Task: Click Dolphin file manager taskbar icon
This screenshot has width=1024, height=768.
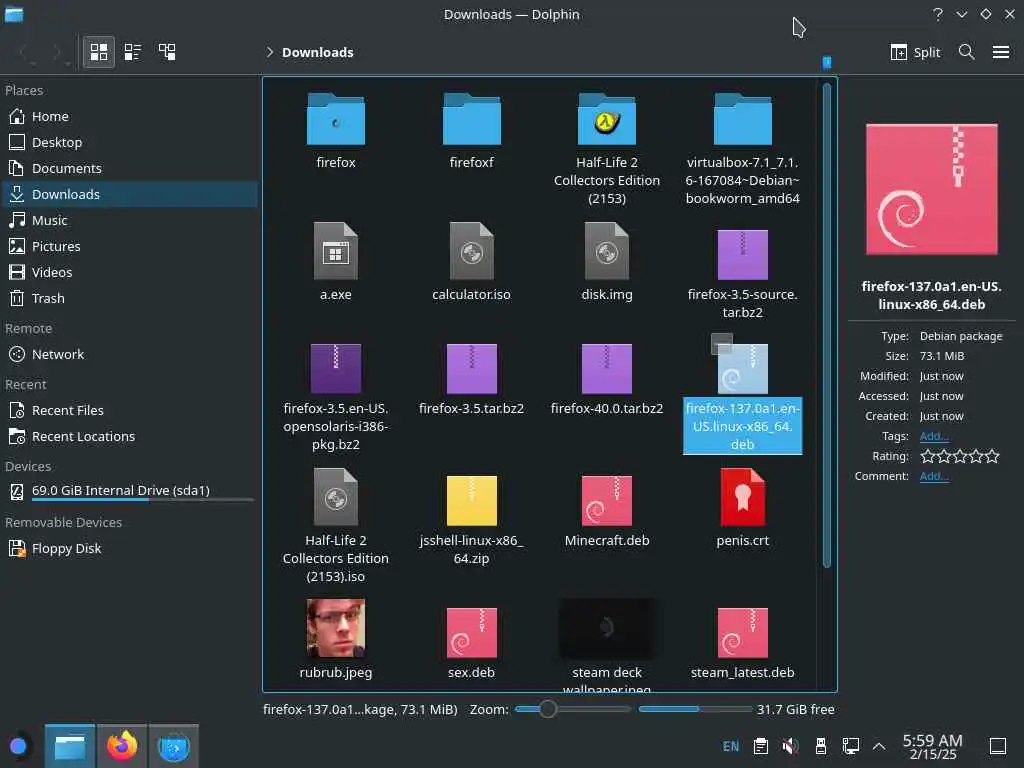Action: [x=70, y=746]
